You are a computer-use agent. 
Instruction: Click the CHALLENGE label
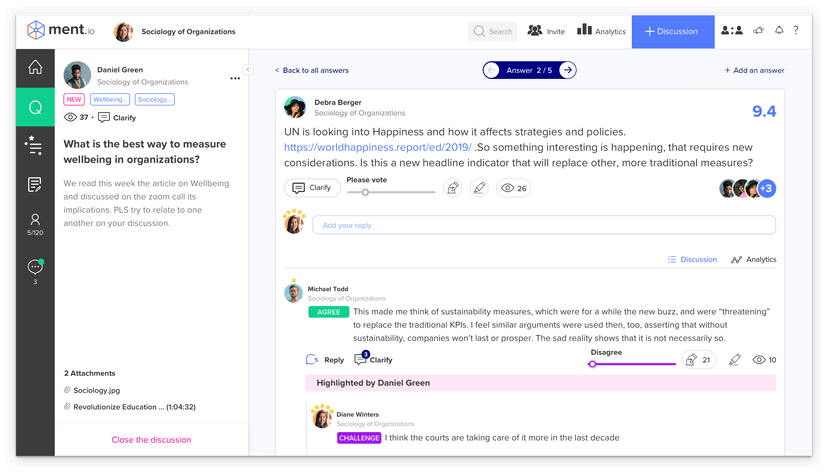point(359,438)
